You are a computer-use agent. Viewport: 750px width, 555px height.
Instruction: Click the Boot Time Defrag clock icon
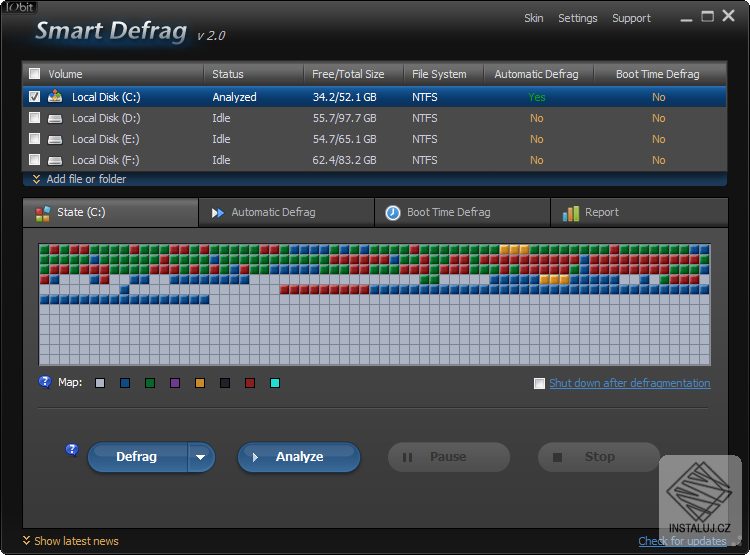(x=393, y=213)
